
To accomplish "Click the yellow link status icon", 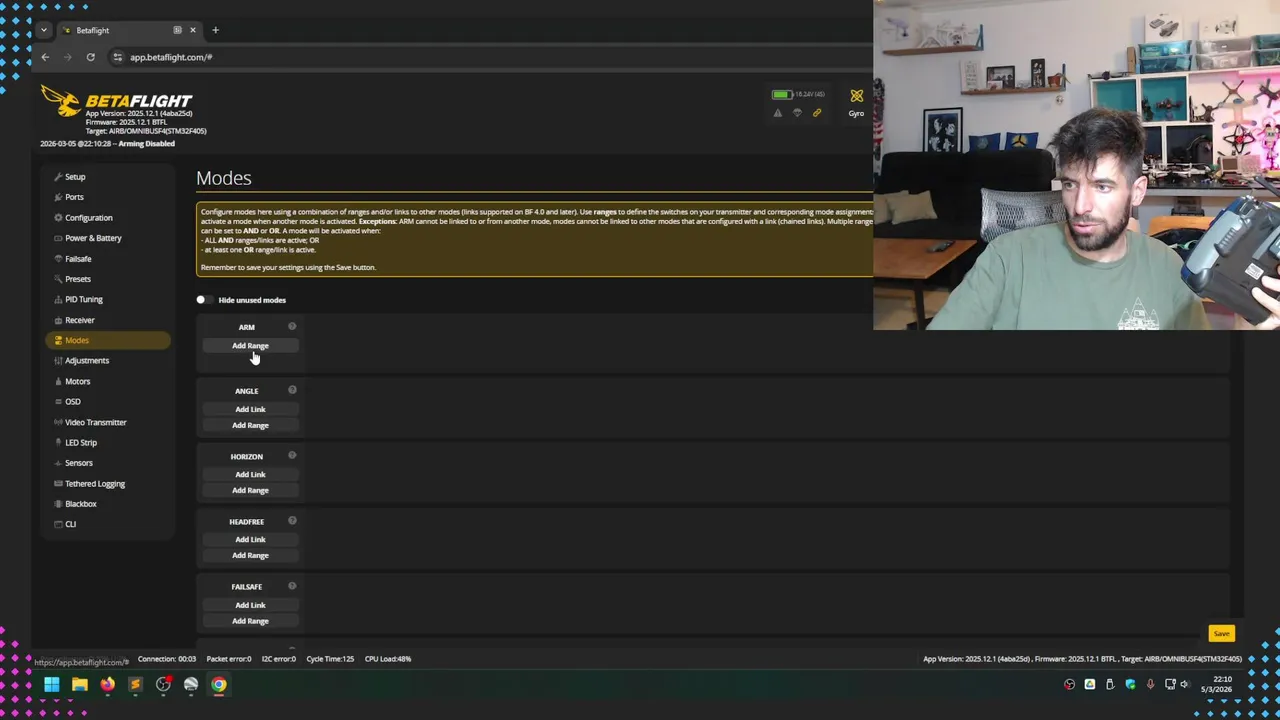I will [x=816, y=113].
